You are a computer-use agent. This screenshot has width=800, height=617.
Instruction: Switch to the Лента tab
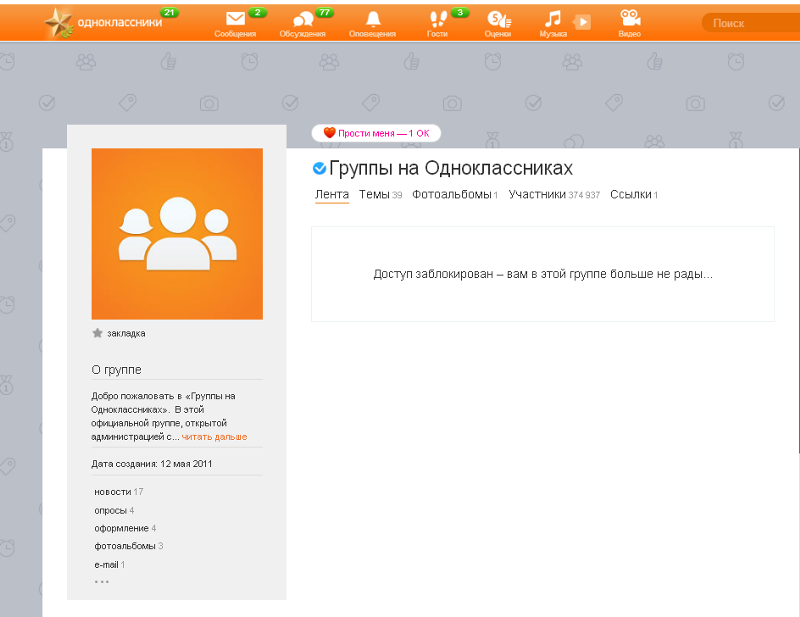click(x=332, y=194)
